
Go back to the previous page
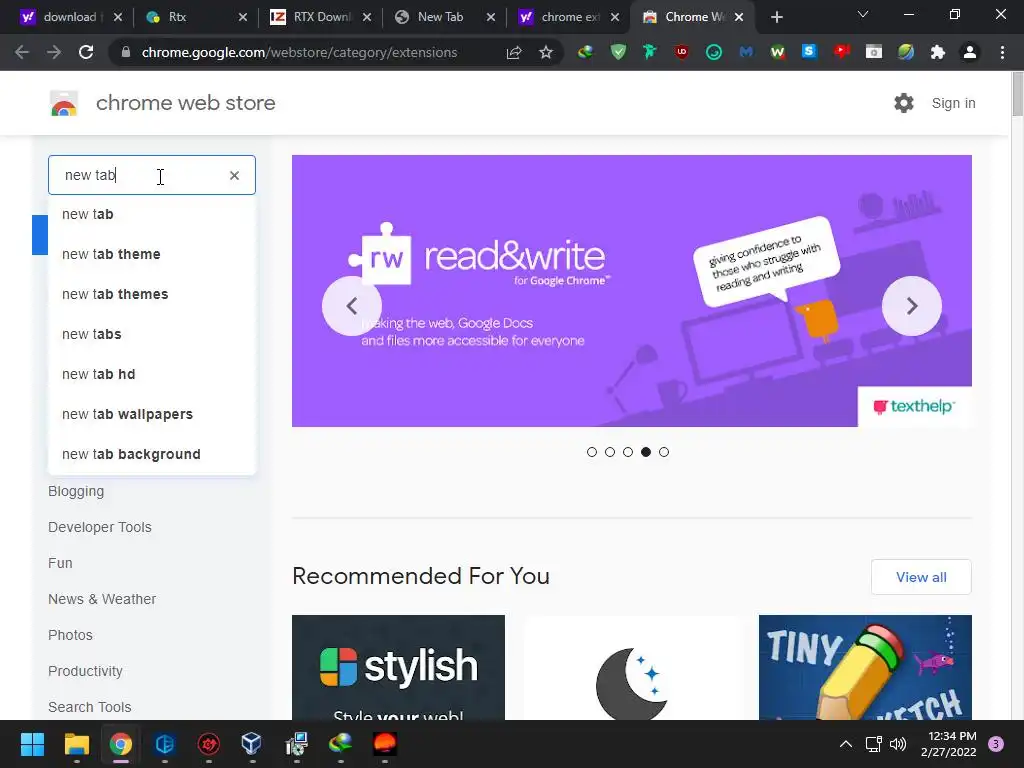click(22, 52)
